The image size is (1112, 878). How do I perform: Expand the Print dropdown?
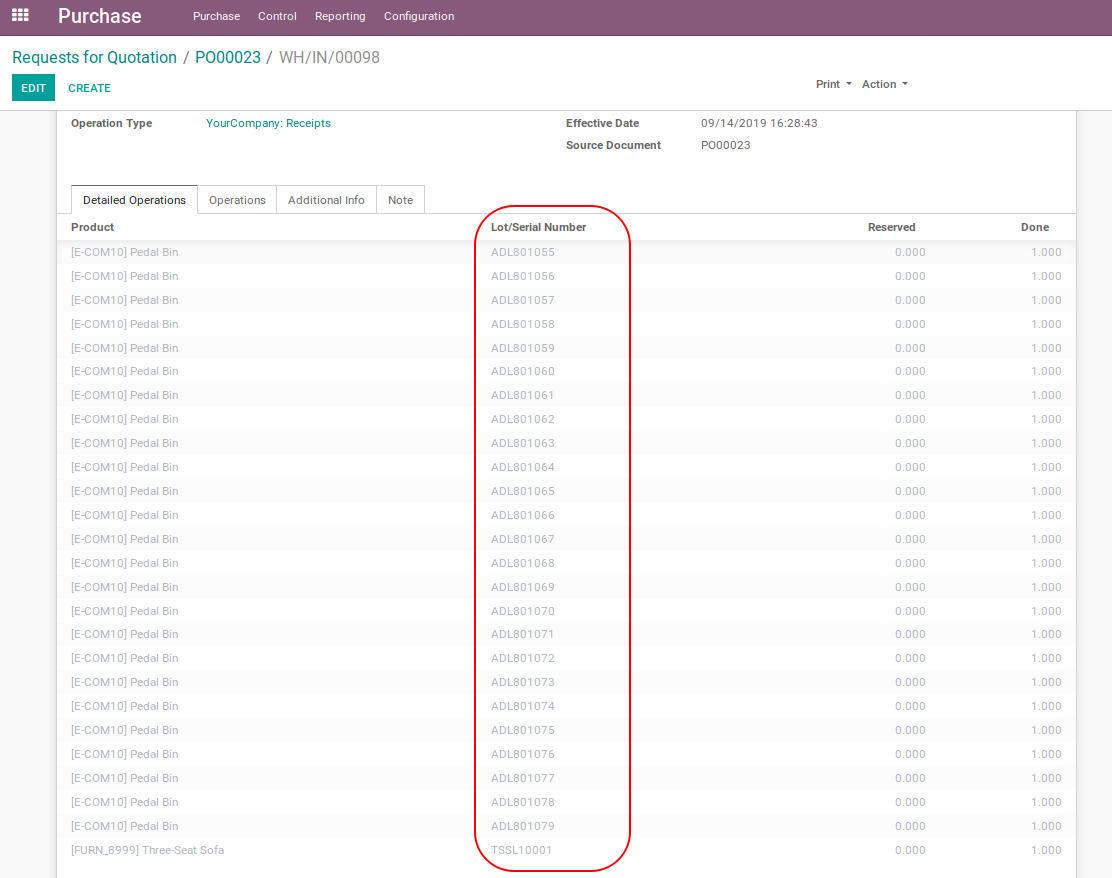pos(833,84)
